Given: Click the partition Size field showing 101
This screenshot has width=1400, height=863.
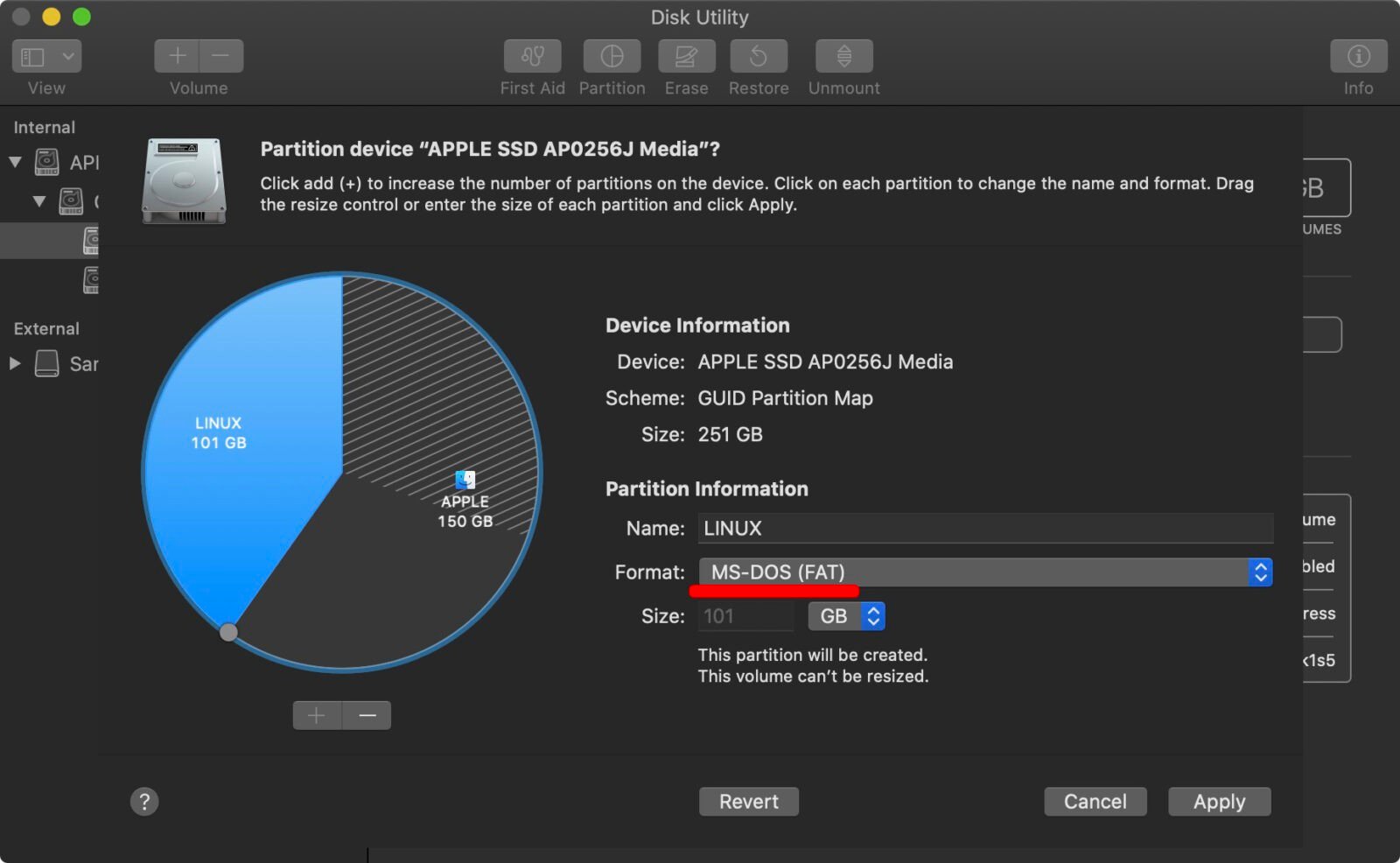Looking at the screenshot, I should [x=745, y=616].
